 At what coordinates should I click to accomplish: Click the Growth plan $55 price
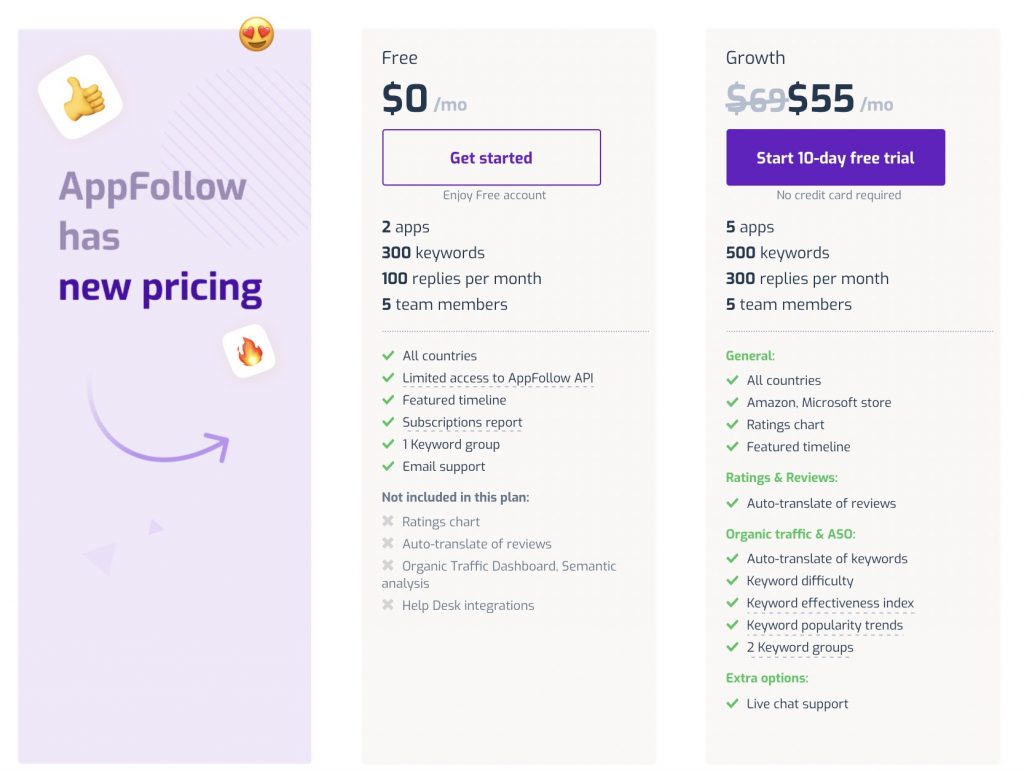(x=821, y=99)
